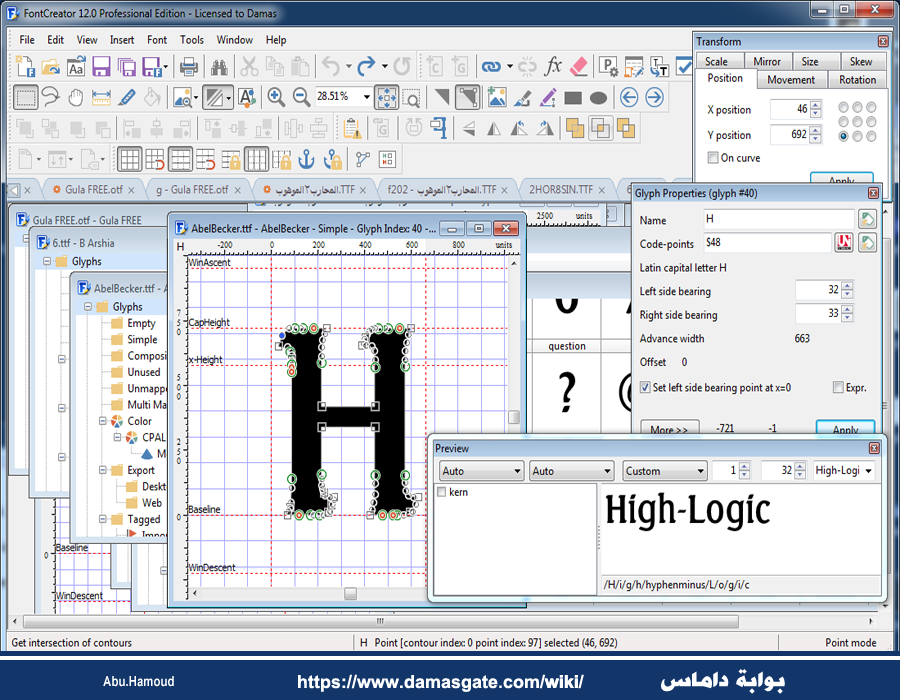
Task: Open the second Auto dropdown in Preview
Action: coord(571,471)
